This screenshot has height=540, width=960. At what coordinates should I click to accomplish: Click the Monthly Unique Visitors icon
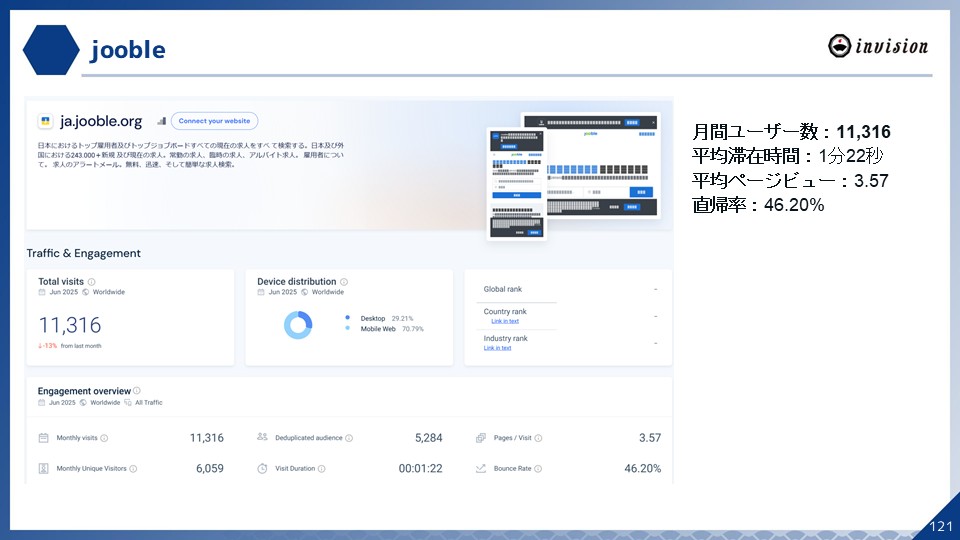point(43,468)
